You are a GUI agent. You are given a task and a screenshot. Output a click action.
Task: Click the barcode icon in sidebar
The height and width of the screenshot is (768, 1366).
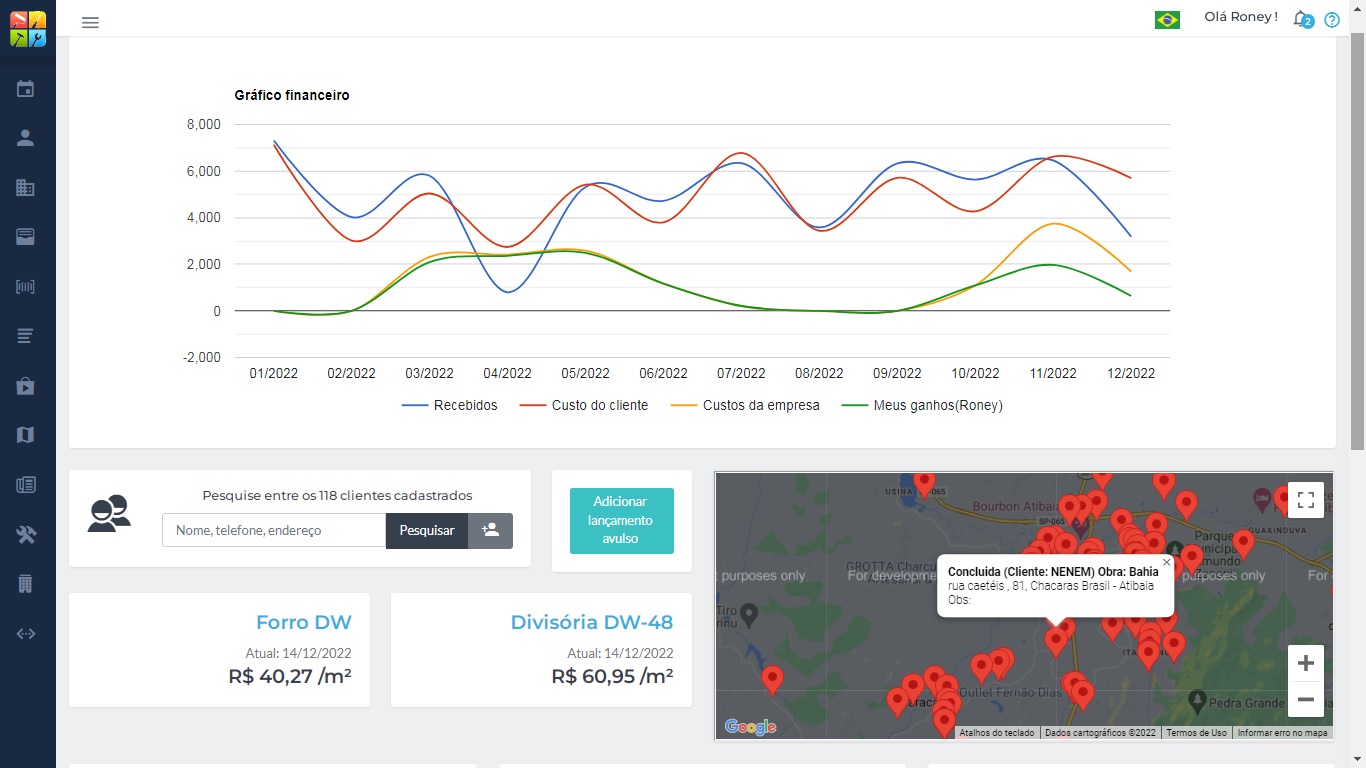26,287
